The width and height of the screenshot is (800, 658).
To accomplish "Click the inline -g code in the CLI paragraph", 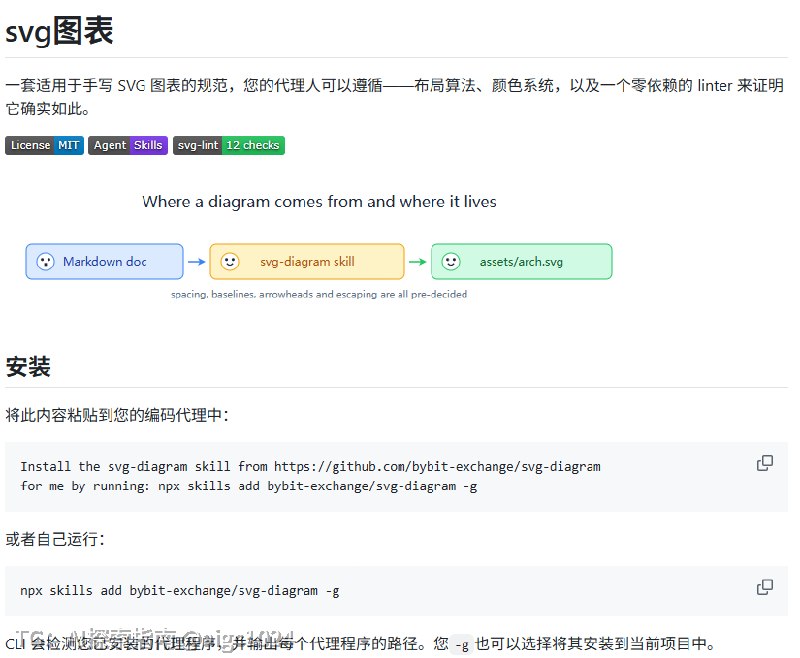I will pyautogui.click(x=462, y=645).
